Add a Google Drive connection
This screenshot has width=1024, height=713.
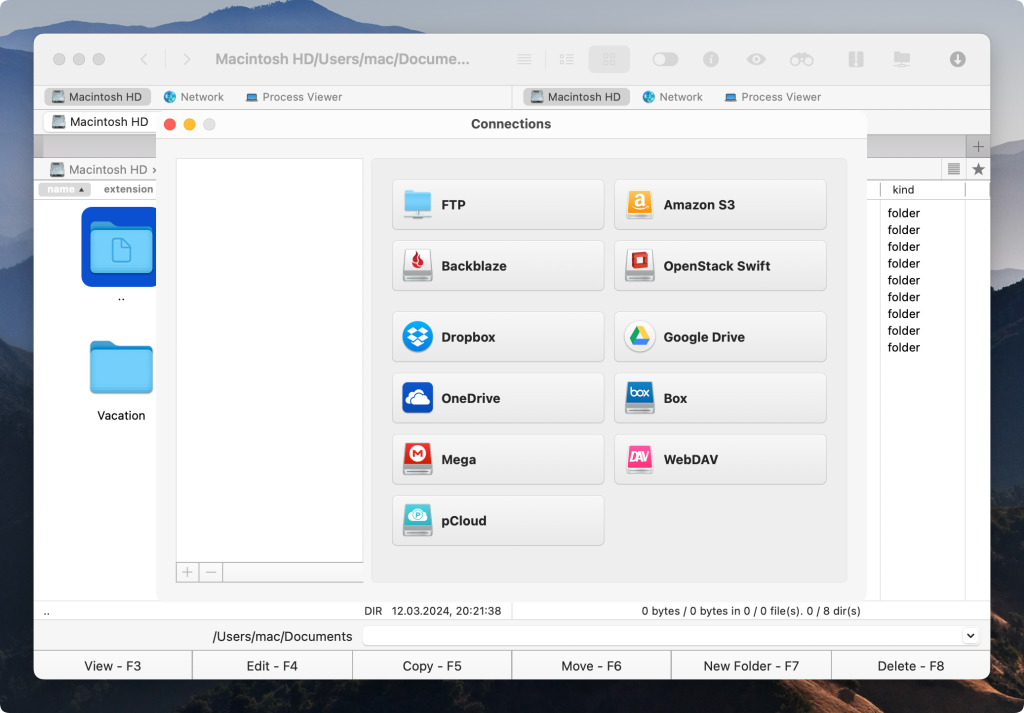point(720,337)
